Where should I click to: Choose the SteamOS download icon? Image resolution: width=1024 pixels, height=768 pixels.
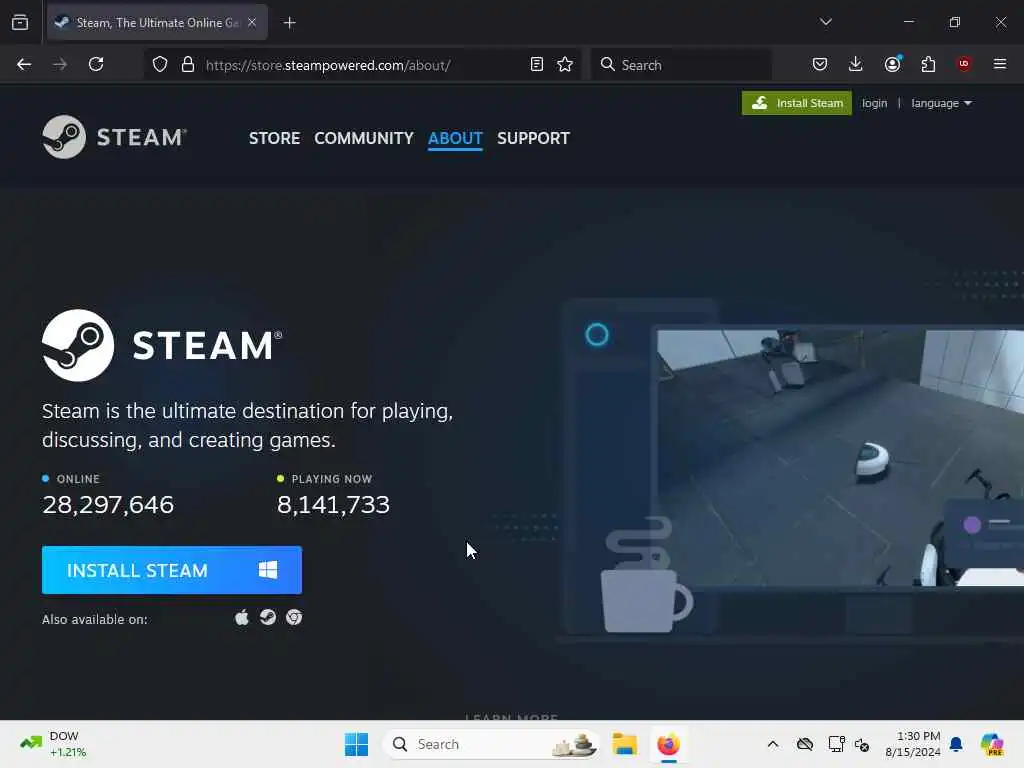point(268,618)
